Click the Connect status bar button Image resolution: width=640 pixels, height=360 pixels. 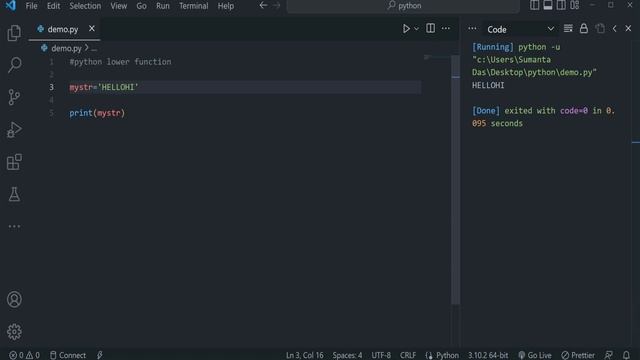click(x=68, y=355)
